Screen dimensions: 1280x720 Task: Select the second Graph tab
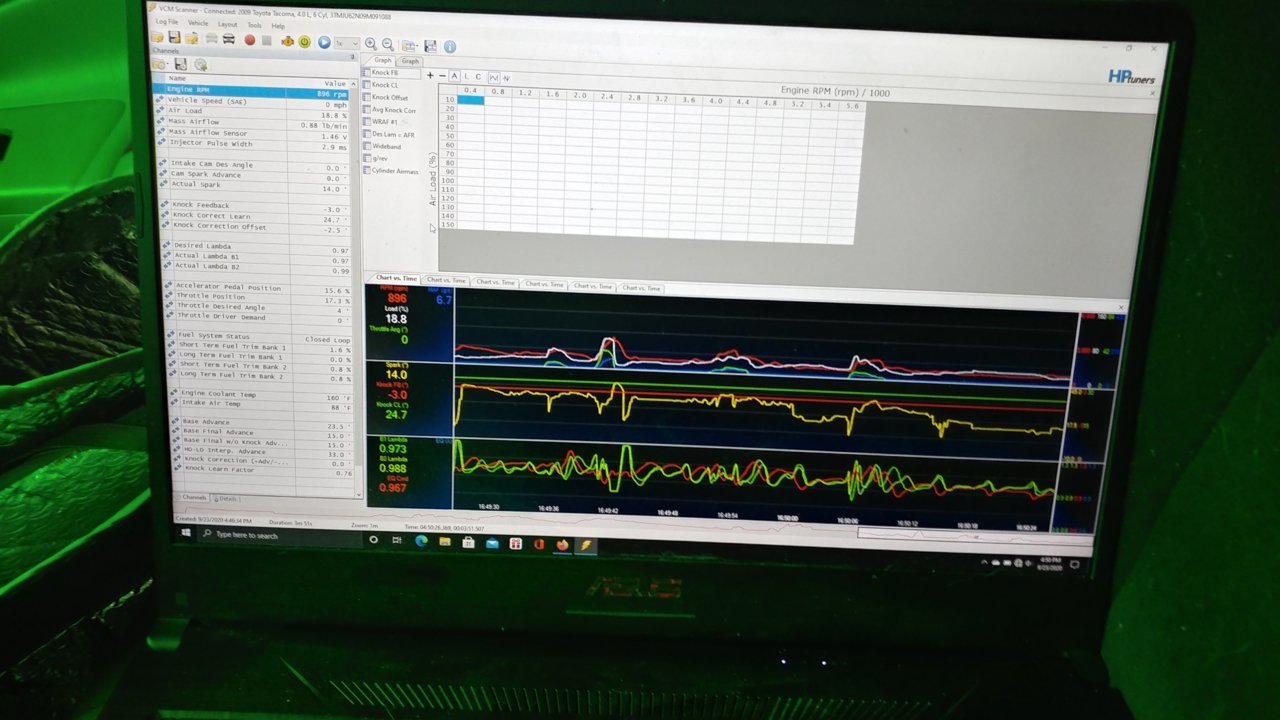[x=410, y=61]
